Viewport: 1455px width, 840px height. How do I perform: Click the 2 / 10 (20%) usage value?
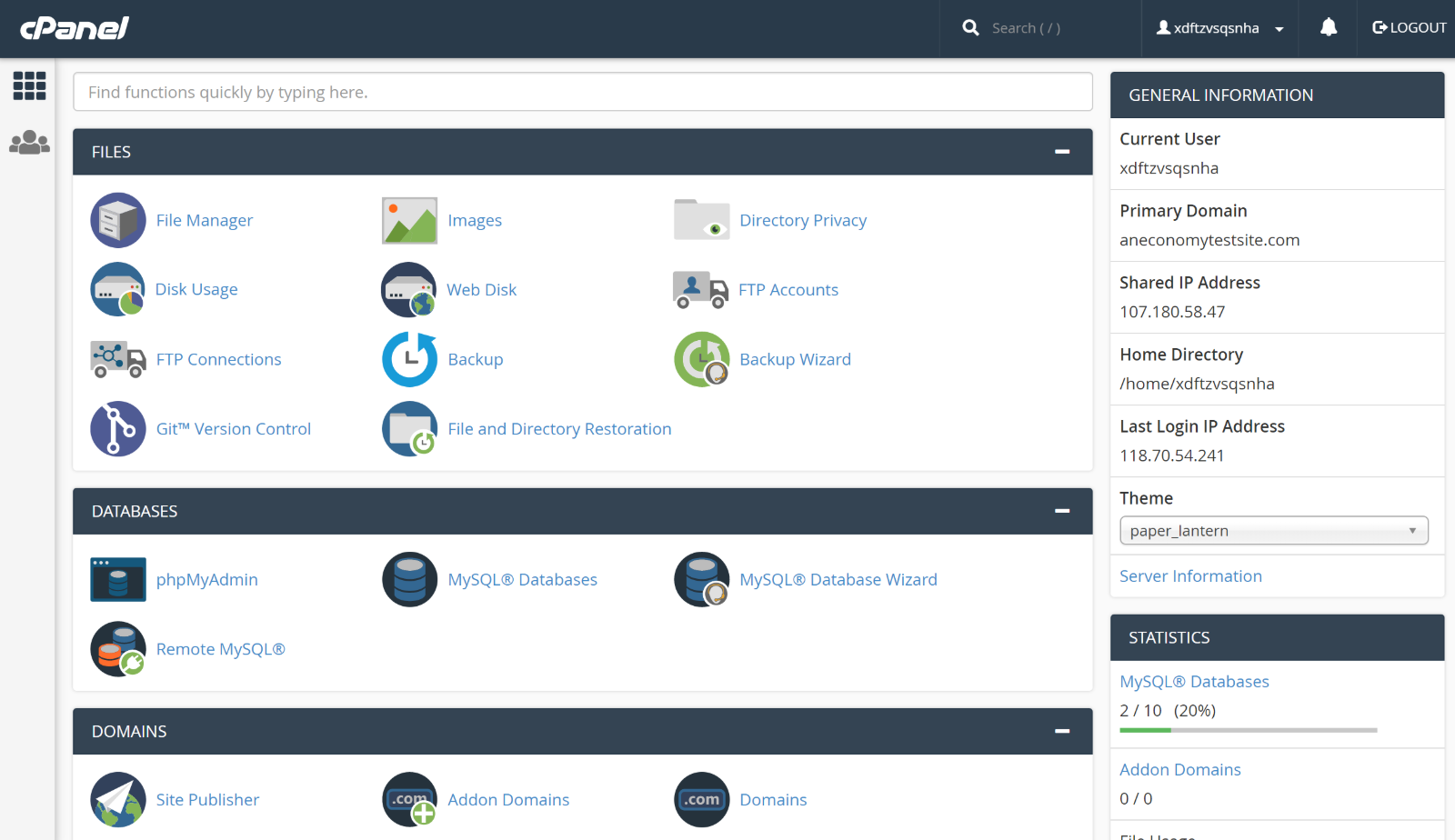(x=1168, y=711)
